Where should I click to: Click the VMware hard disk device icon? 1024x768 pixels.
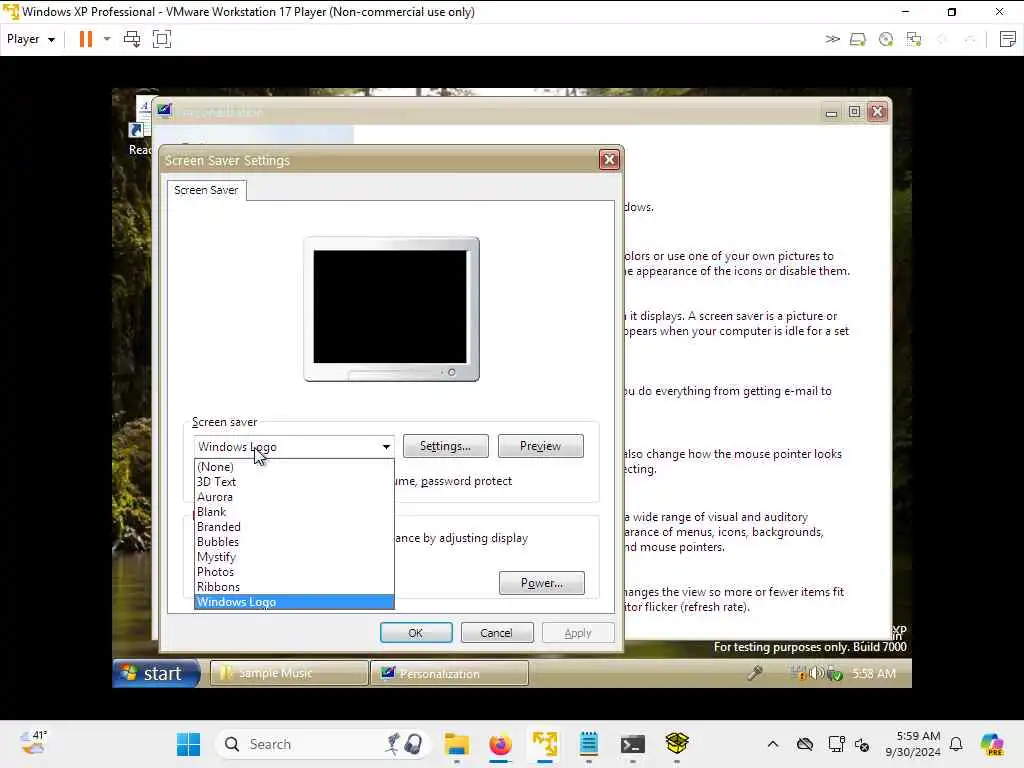857,39
